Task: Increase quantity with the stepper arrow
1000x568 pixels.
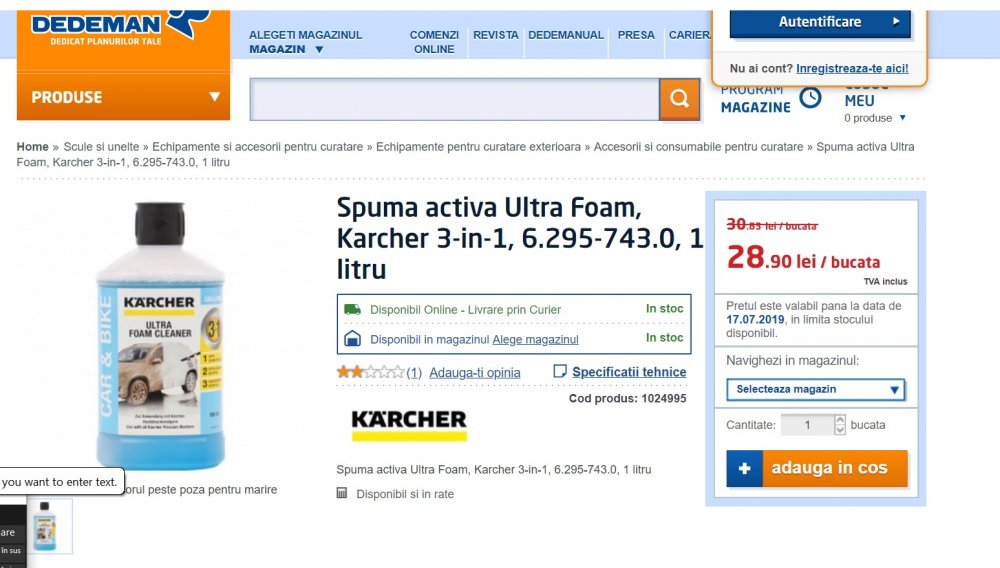Action: (x=840, y=420)
